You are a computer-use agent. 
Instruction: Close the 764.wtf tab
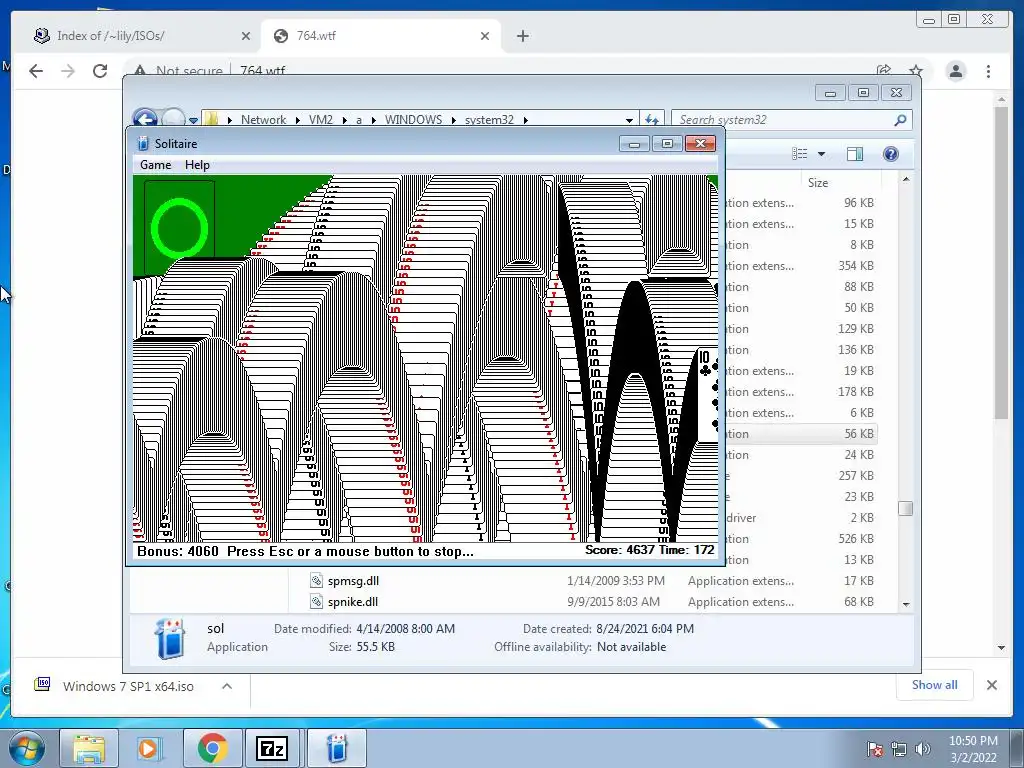coord(485,36)
